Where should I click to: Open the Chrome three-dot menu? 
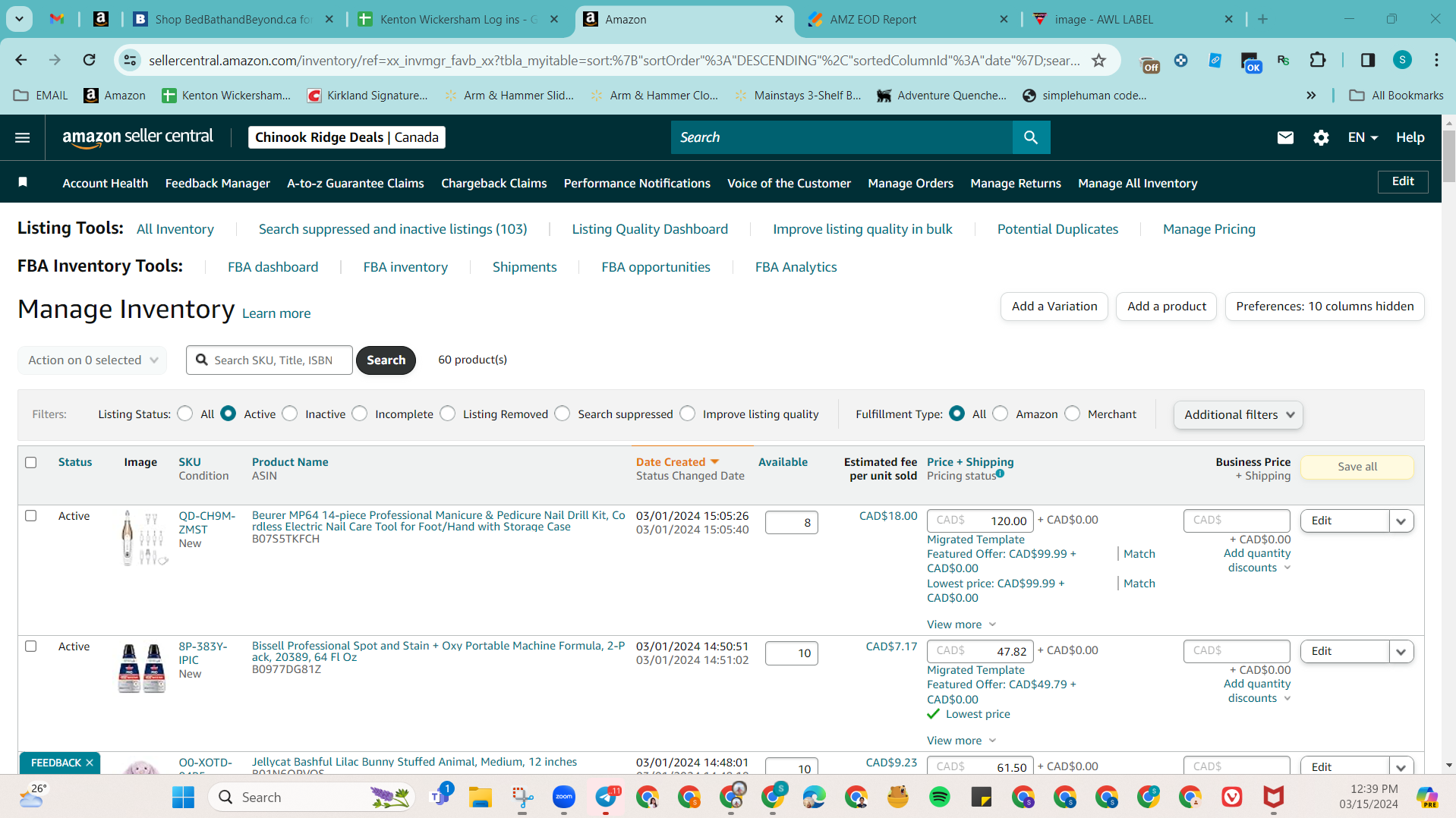[x=1436, y=60]
